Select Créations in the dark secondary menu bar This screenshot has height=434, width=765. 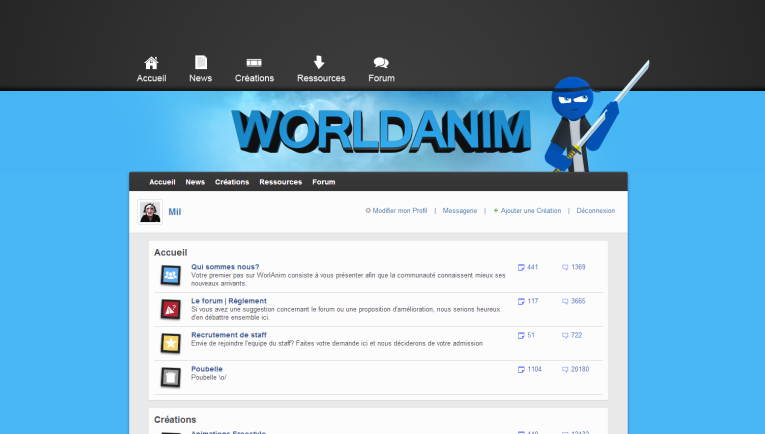click(232, 182)
